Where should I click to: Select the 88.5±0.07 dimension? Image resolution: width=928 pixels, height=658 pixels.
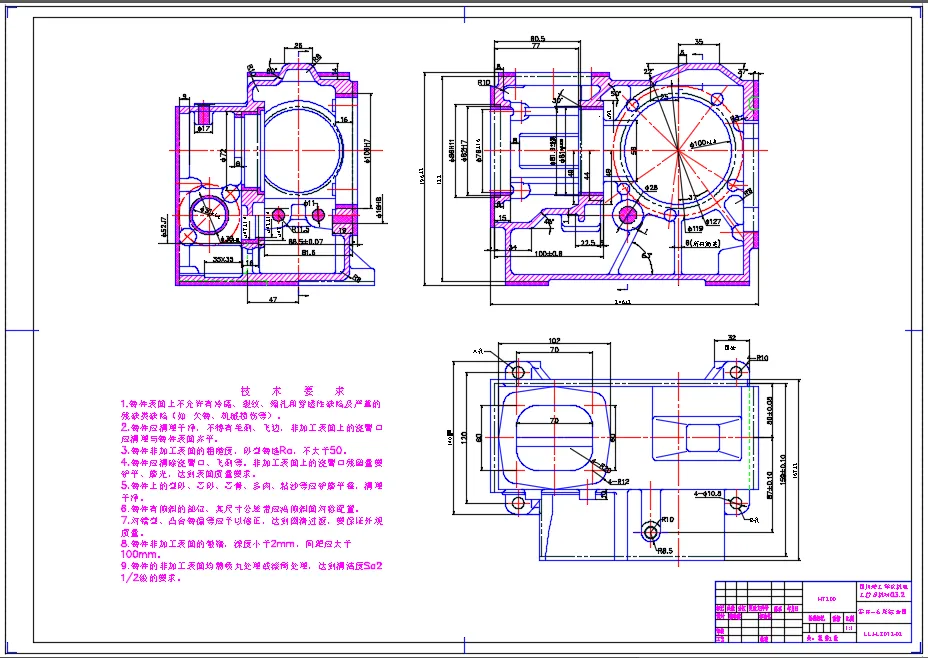pyautogui.click(x=305, y=241)
